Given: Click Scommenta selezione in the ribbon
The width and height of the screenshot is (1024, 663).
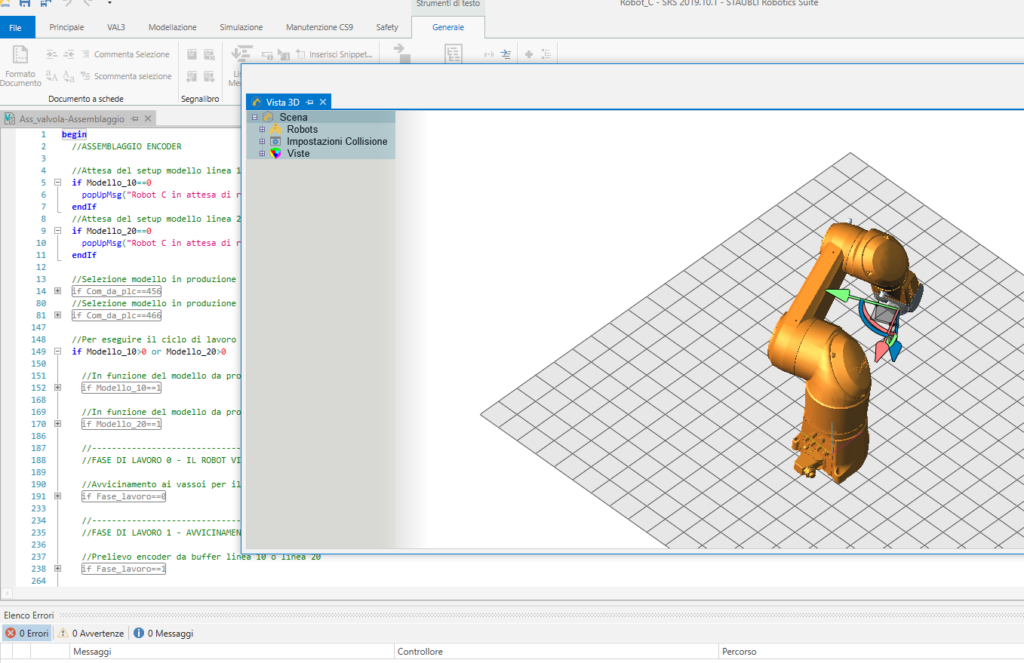Looking at the screenshot, I should pyautogui.click(x=126, y=76).
